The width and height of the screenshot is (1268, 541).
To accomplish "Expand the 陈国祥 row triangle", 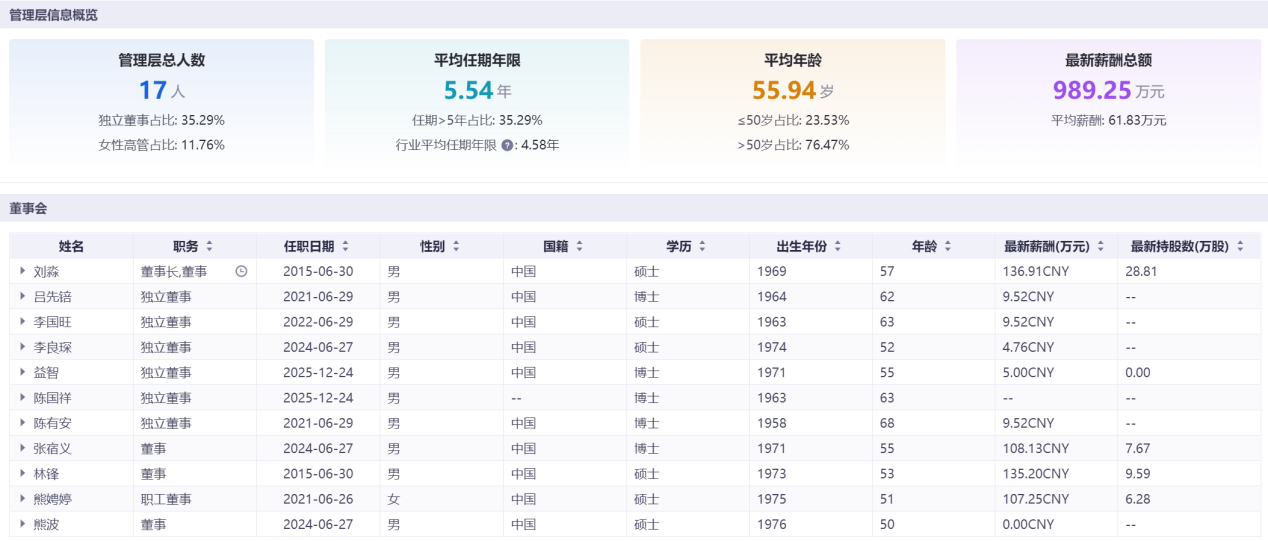I will coord(22,398).
